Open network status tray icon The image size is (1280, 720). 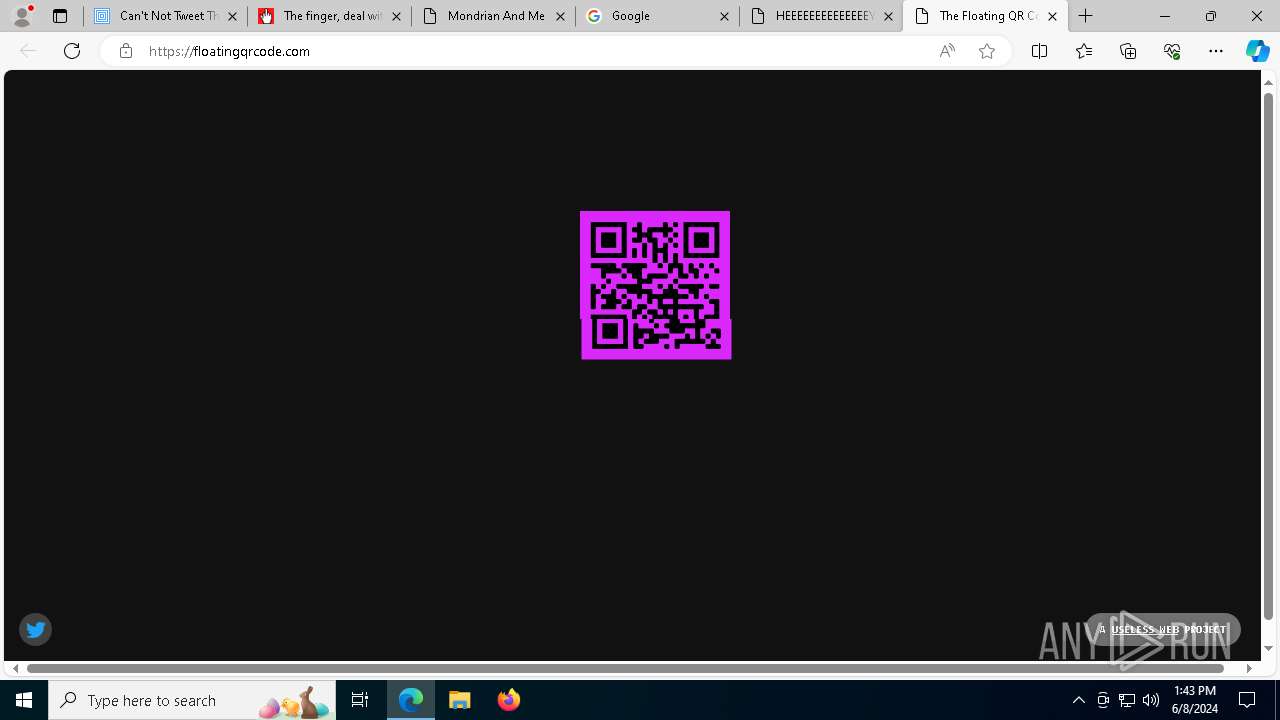tap(1127, 700)
